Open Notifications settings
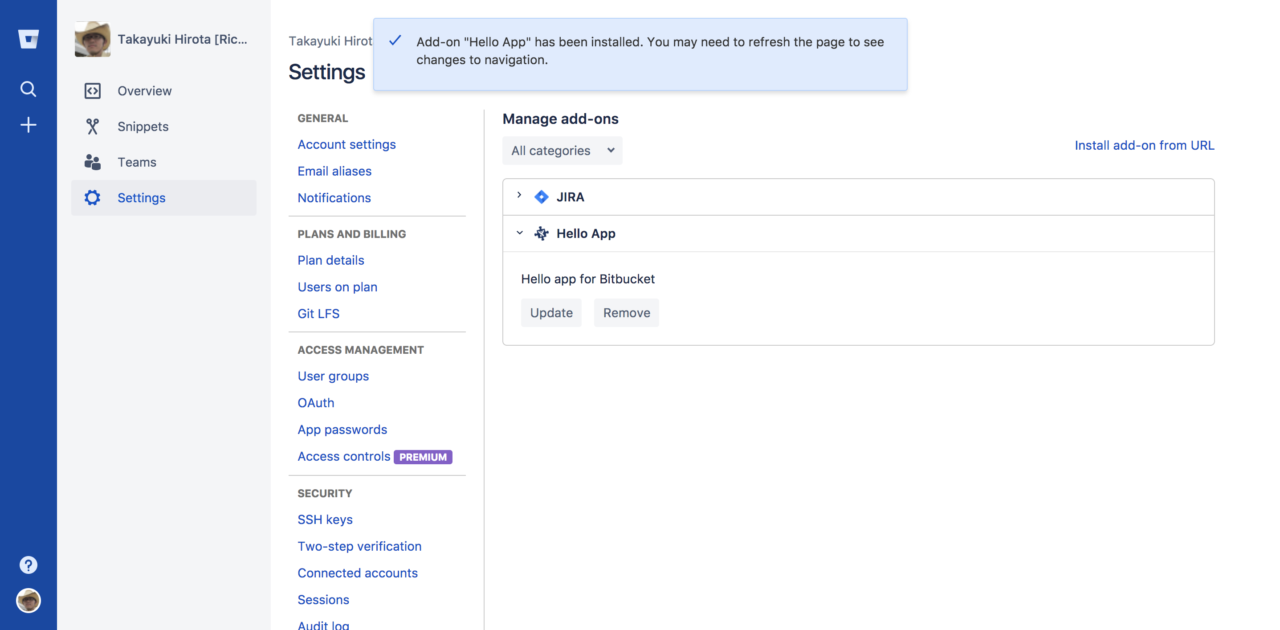 coord(334,198)
